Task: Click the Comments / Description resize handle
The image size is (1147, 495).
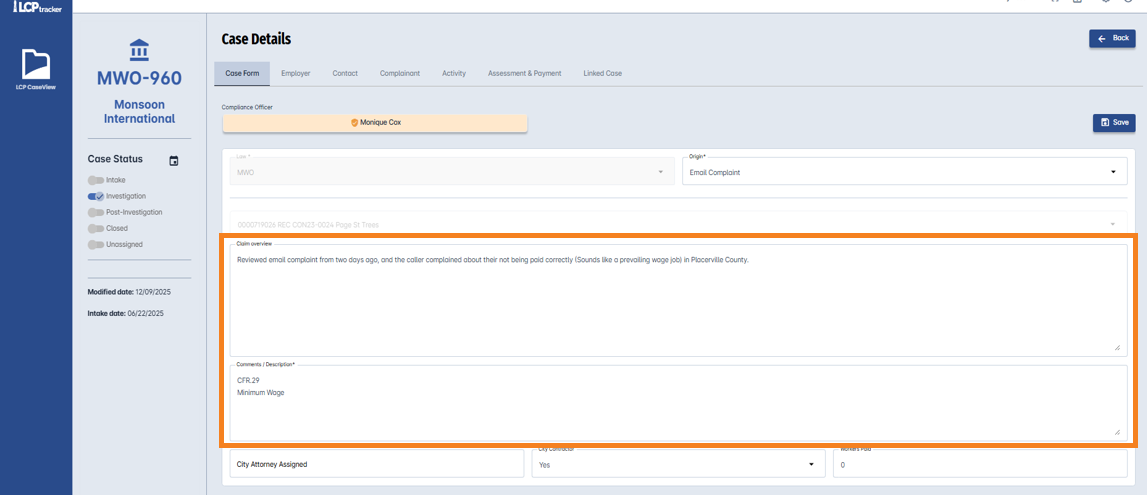Action: [x=1117, y=432]
